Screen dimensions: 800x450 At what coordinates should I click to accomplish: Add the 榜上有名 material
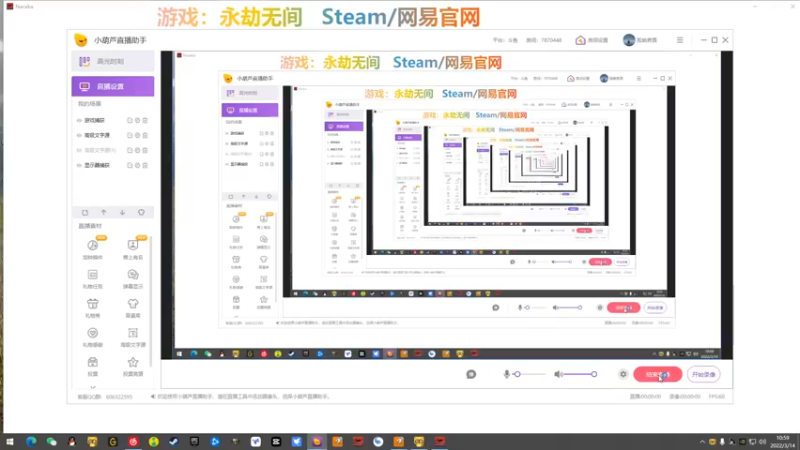pyautogui.click(x=133, y=249)
